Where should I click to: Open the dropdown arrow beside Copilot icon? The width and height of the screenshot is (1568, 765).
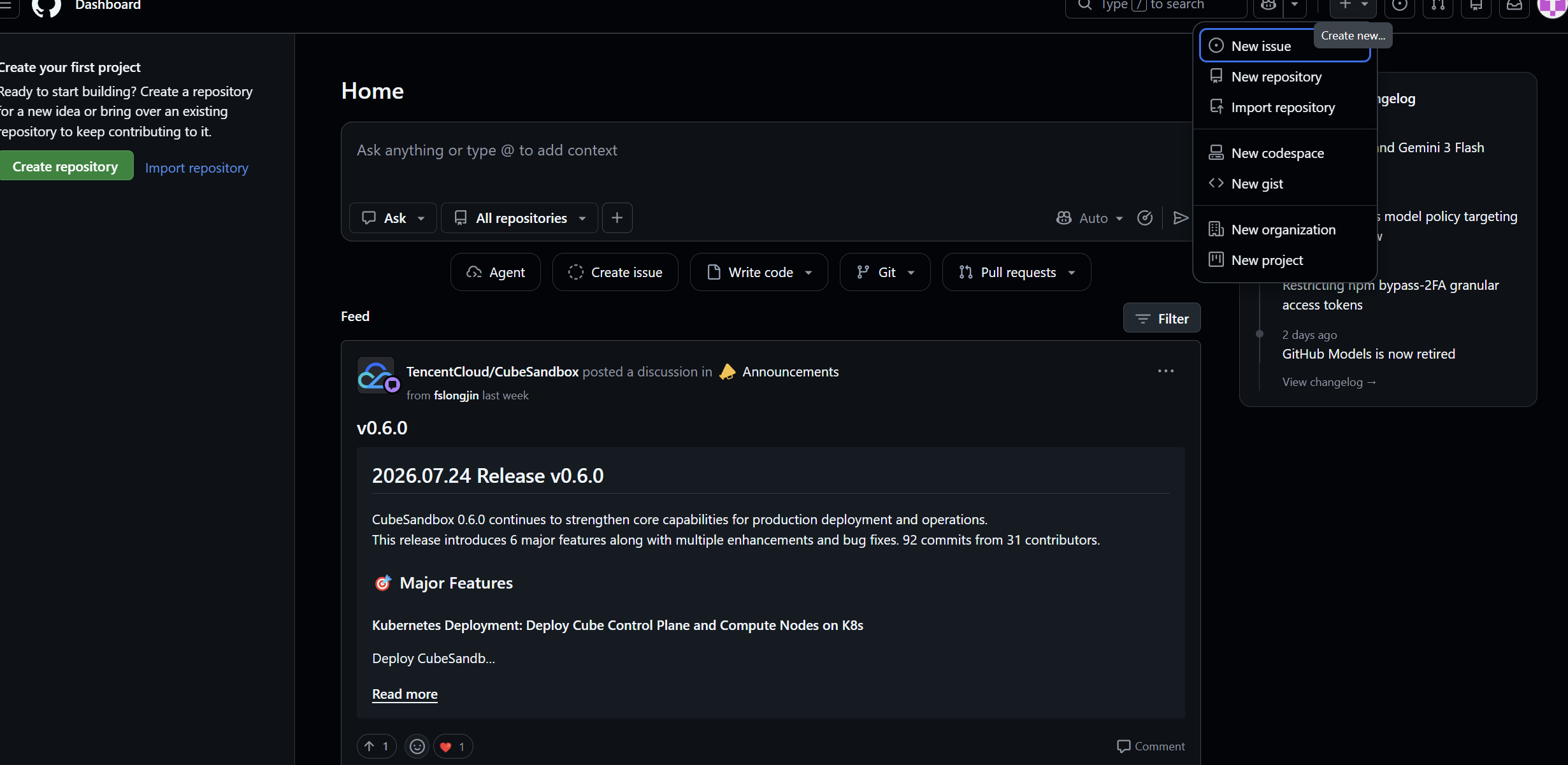[1295, 5]
